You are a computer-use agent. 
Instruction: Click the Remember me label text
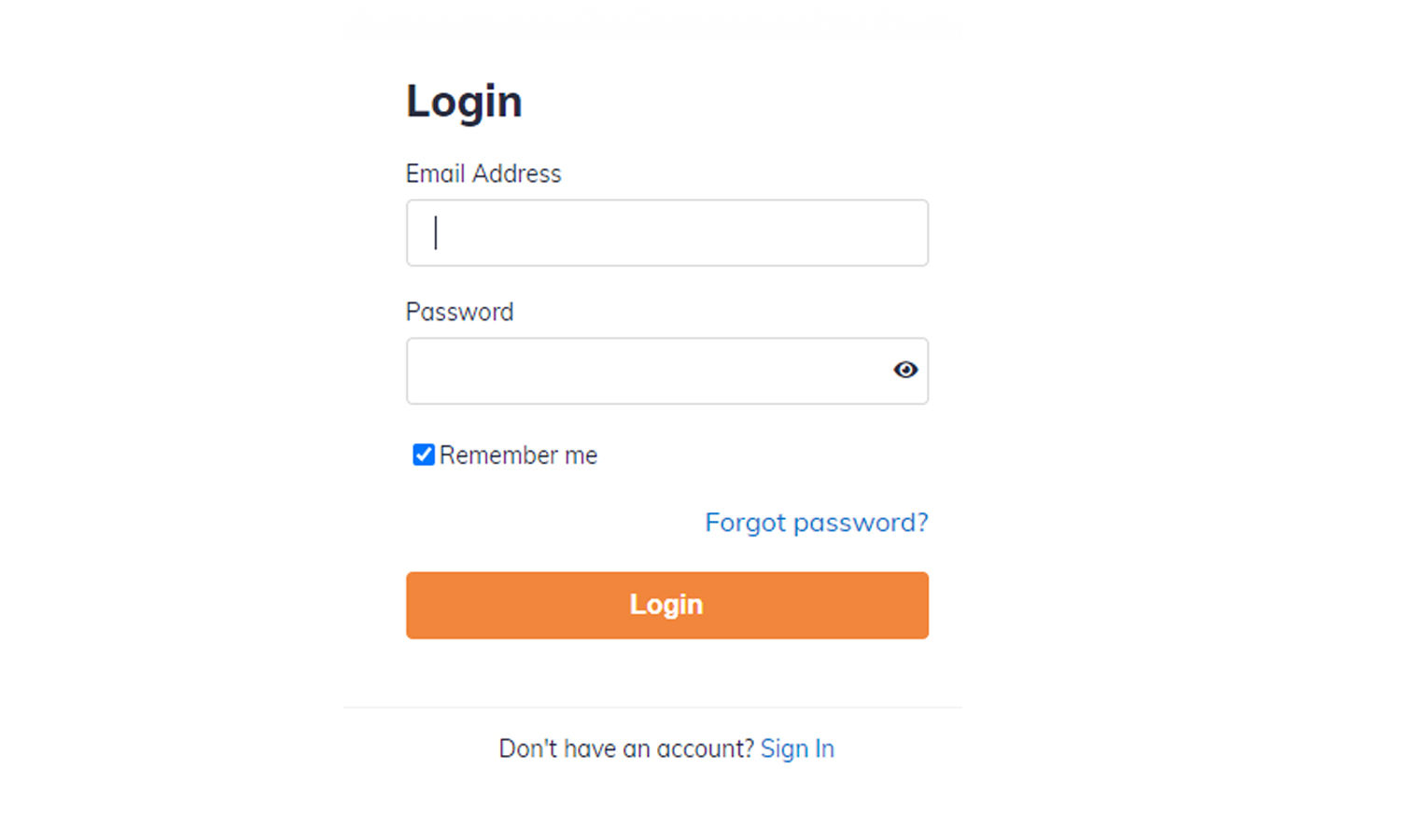[518, 455]
